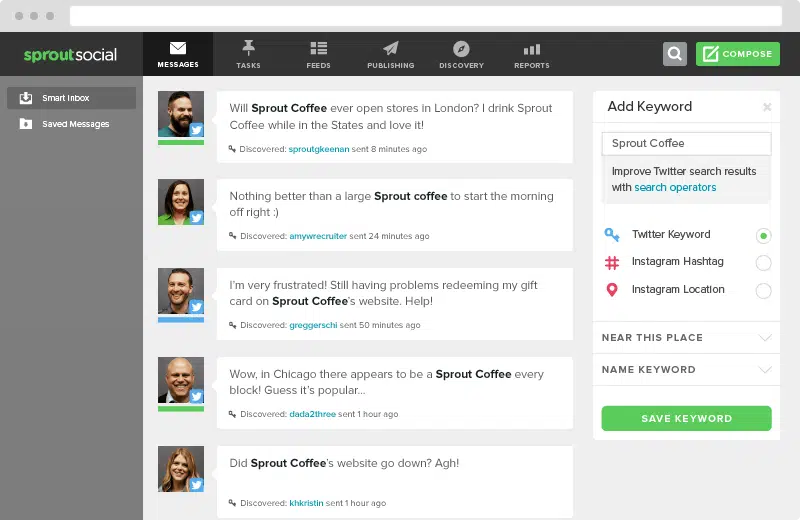This screenshot has width=800, height=520.
Task: Open the search operators link
Action: pyautogui.click(x=675, y=188)
